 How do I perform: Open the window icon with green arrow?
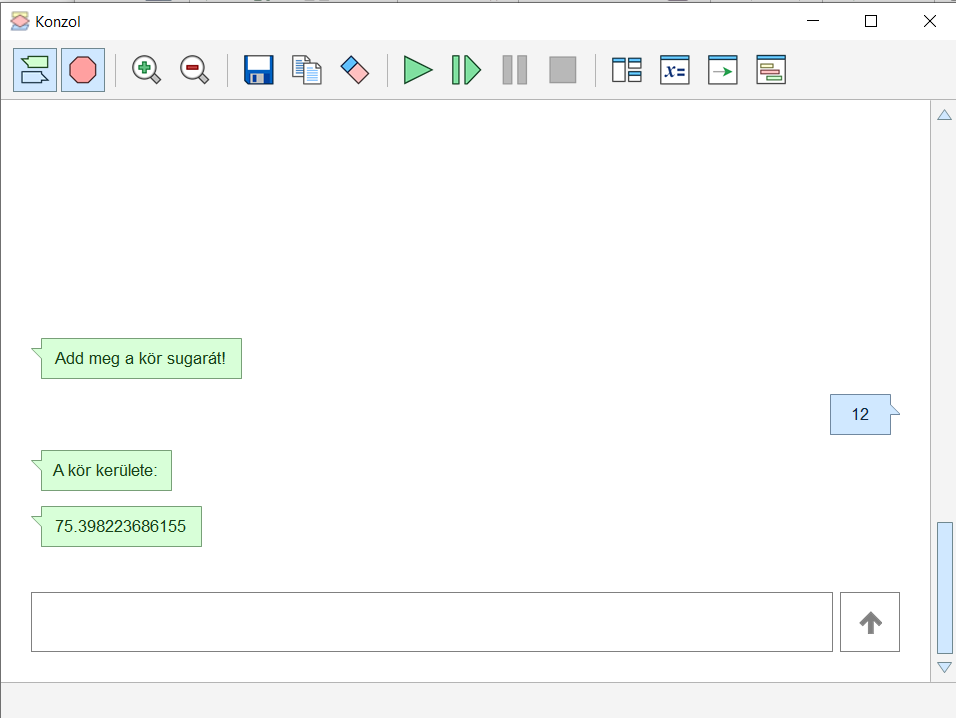[723, 70]
